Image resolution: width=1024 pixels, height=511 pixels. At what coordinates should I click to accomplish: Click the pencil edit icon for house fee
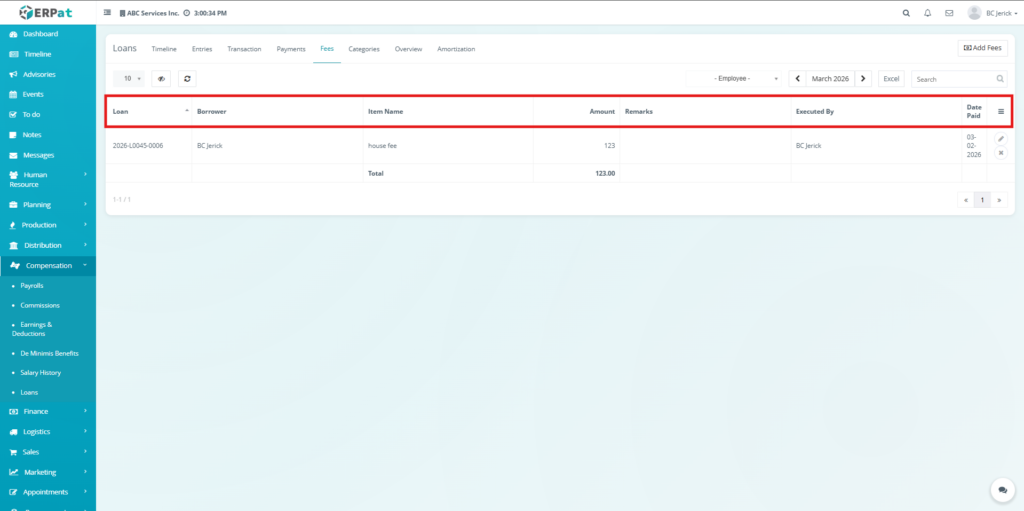pos(1001,139)
